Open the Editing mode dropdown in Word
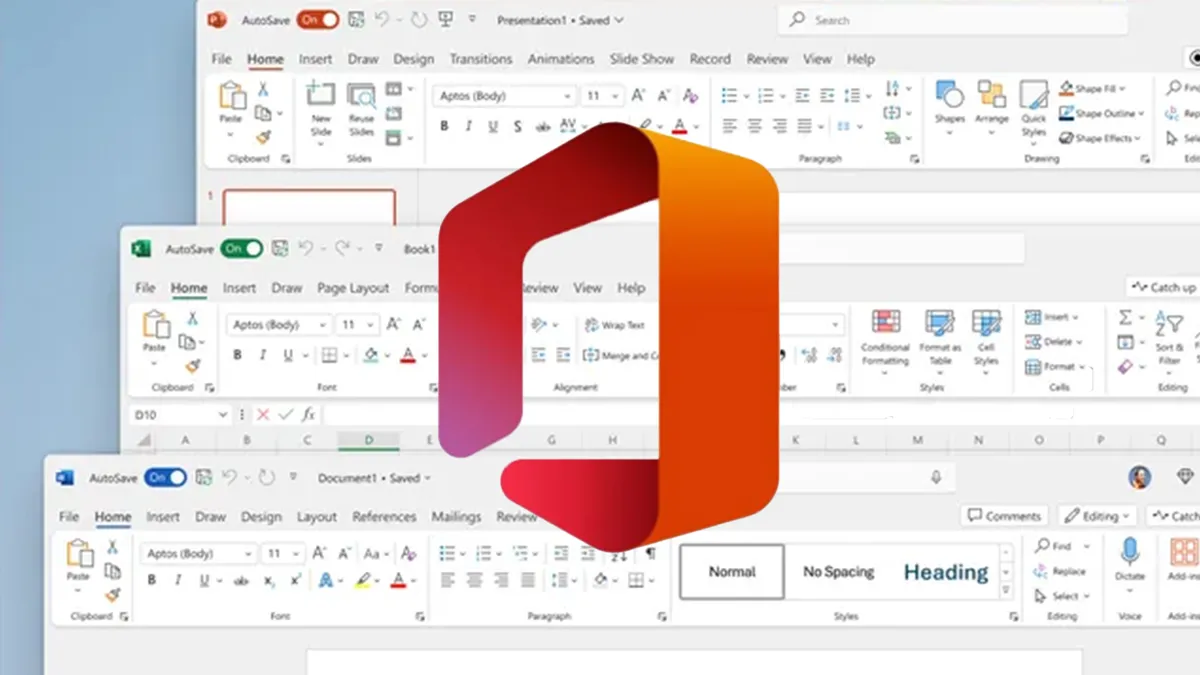1200x675 pixels. pos(1097,516)
